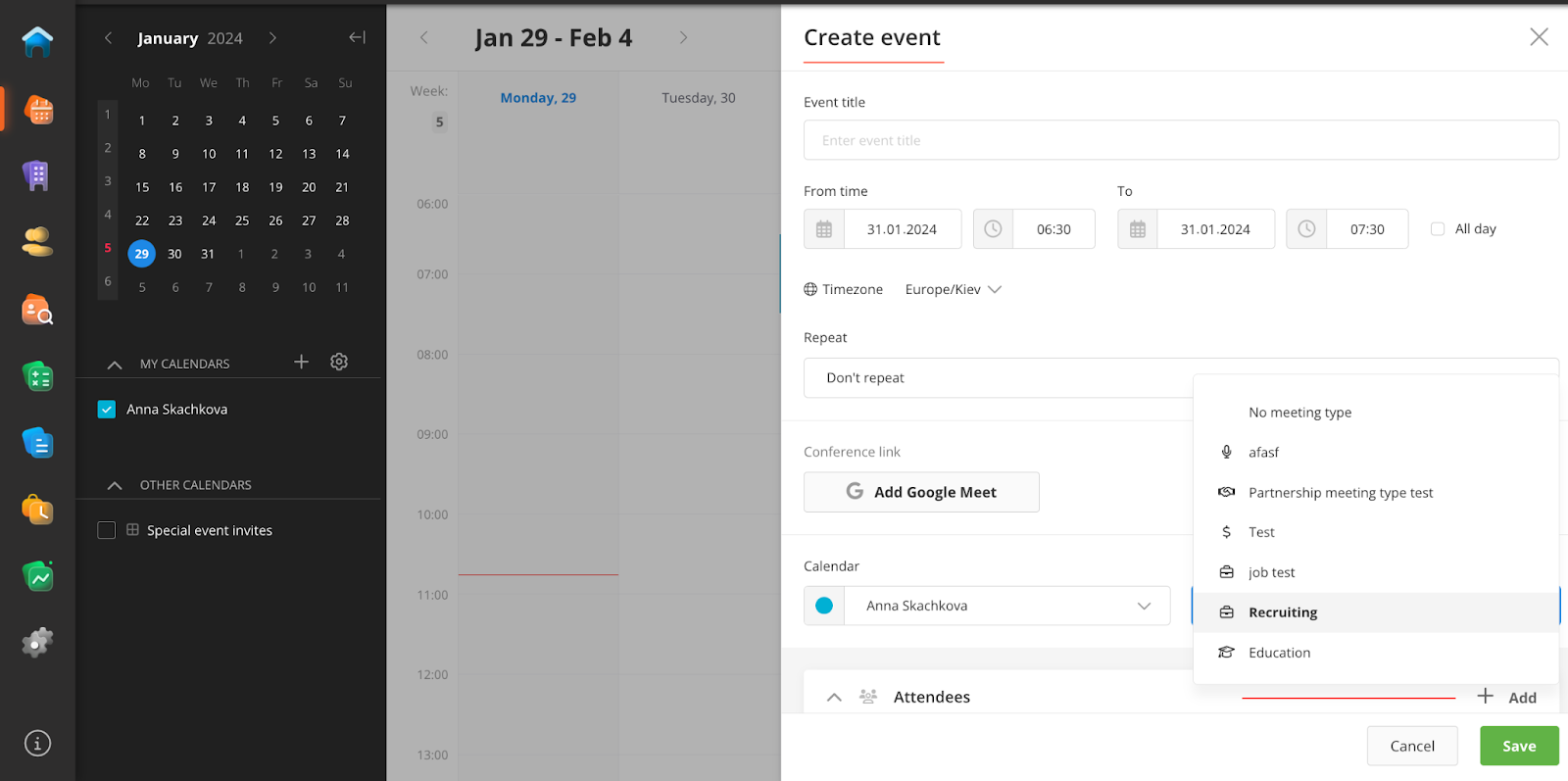
Task: Open the home icon in sidebar
Action: (x=37, y=42)
